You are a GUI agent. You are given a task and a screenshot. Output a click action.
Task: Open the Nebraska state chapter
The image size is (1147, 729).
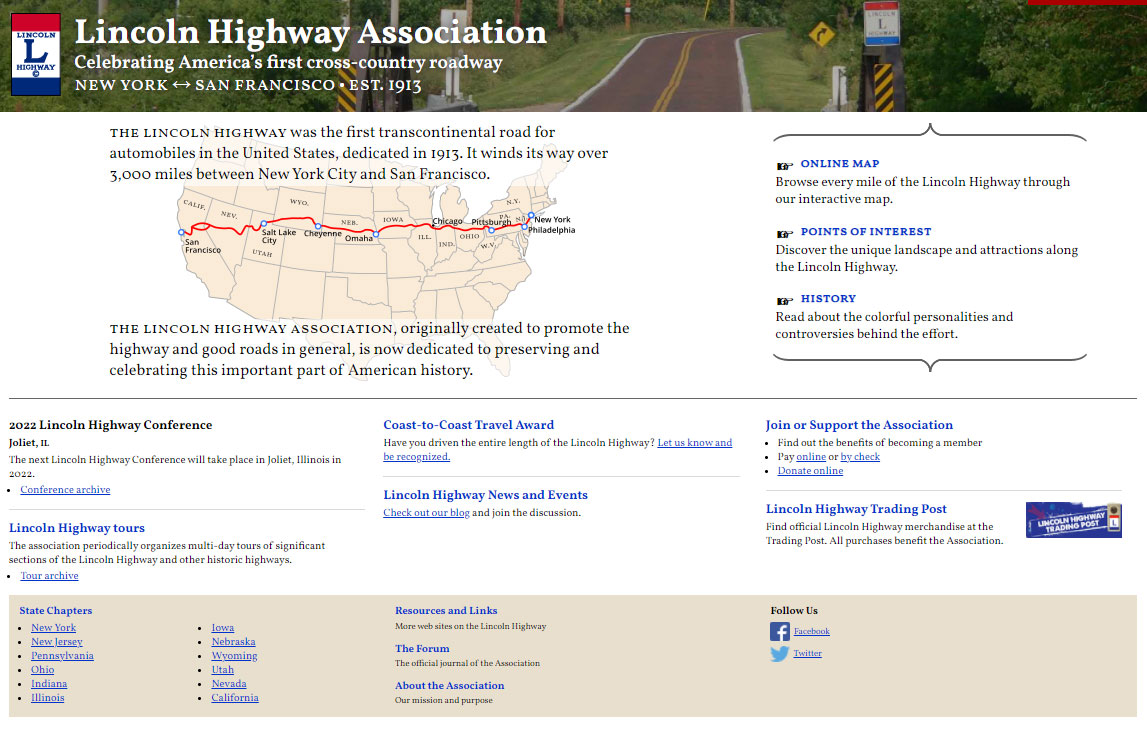point(233,642)
